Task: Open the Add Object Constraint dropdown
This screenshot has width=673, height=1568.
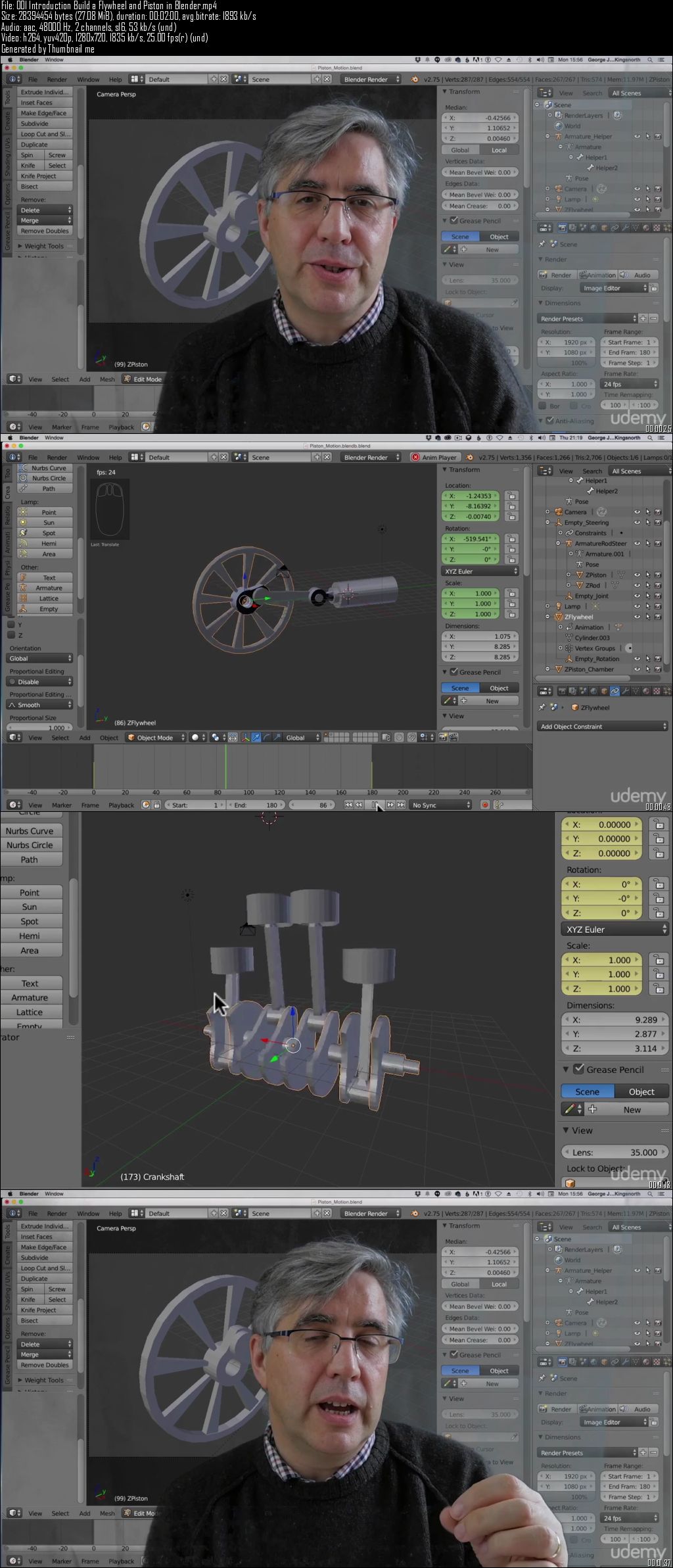Action: click(x=603, y=726)
